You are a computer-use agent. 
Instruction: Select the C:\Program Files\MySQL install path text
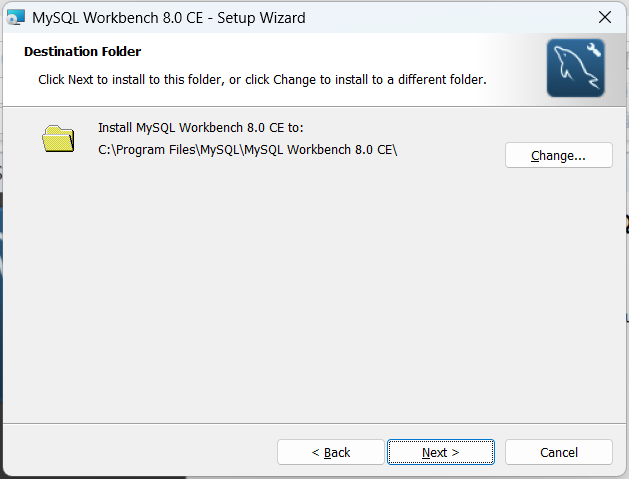[x=248, y=150]
